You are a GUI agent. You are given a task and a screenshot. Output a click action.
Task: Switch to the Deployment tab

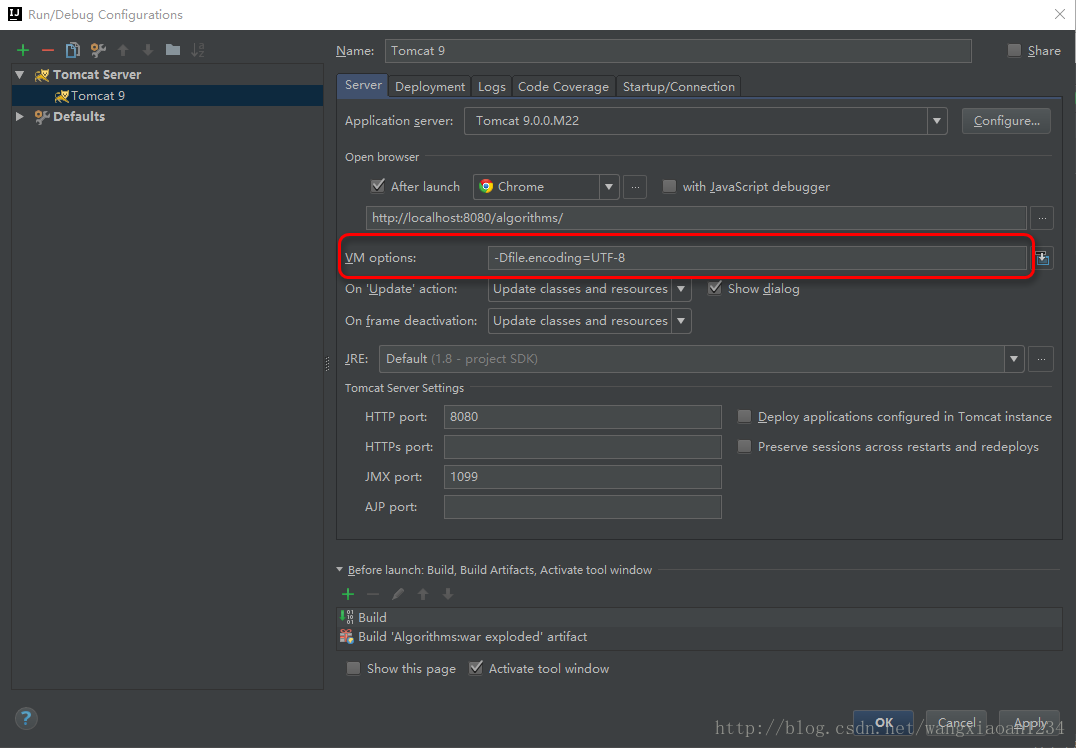pyautogui.click(x=430, y=87)
